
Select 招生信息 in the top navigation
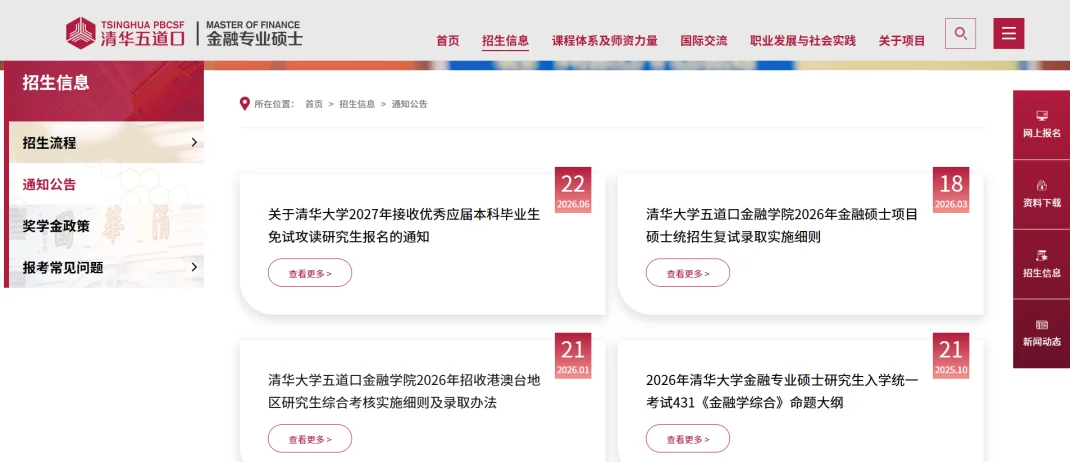pyautogui.click(x=505, y=41)
